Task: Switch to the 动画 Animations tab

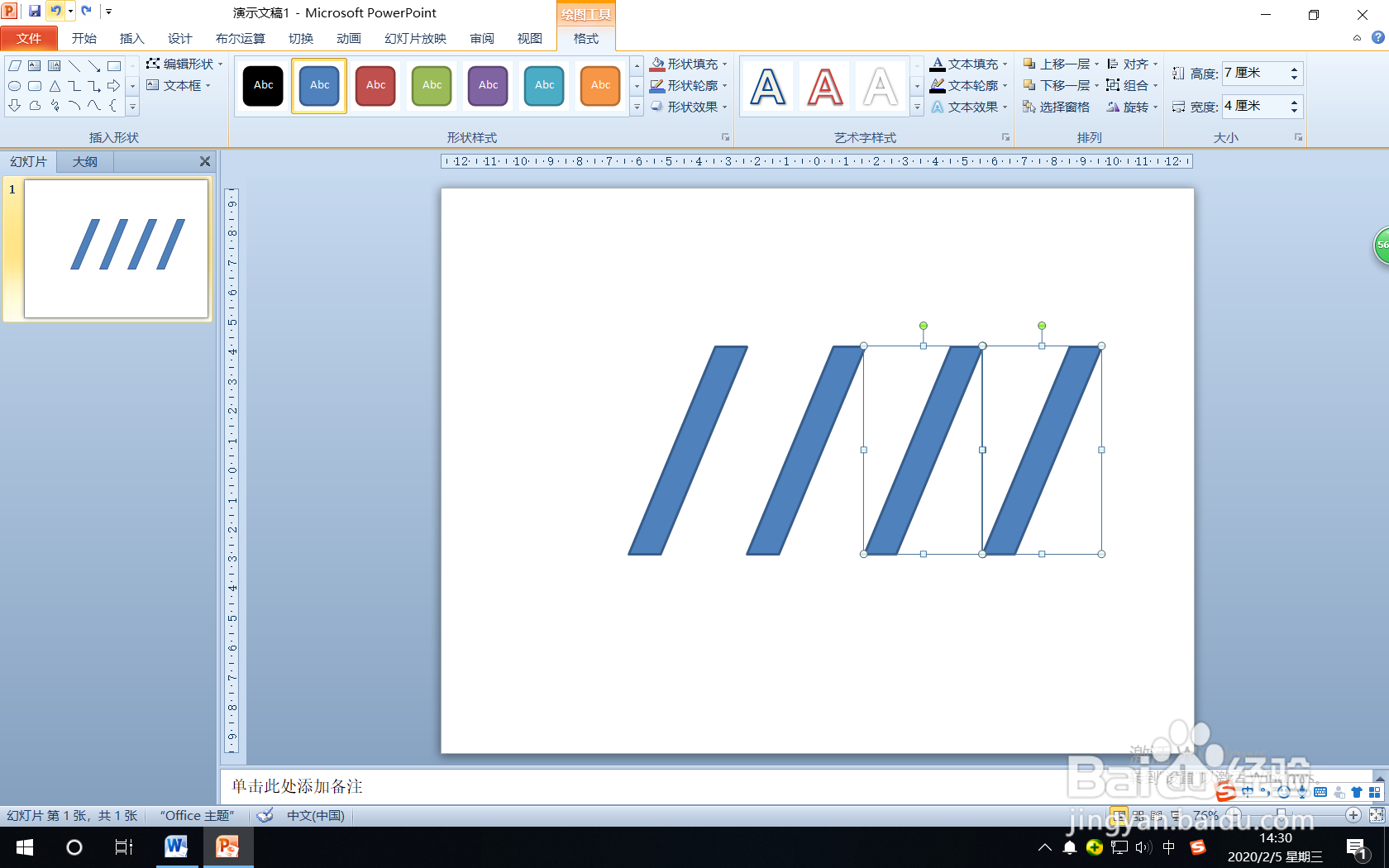Action: click(x=349, y=38)
